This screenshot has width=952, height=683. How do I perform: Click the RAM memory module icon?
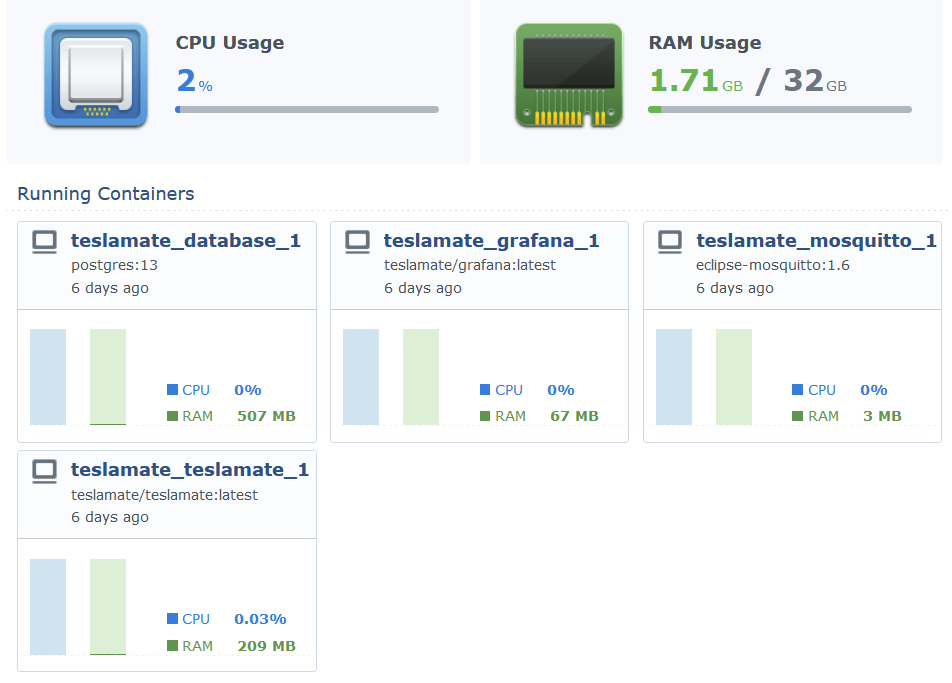(569, 75)
